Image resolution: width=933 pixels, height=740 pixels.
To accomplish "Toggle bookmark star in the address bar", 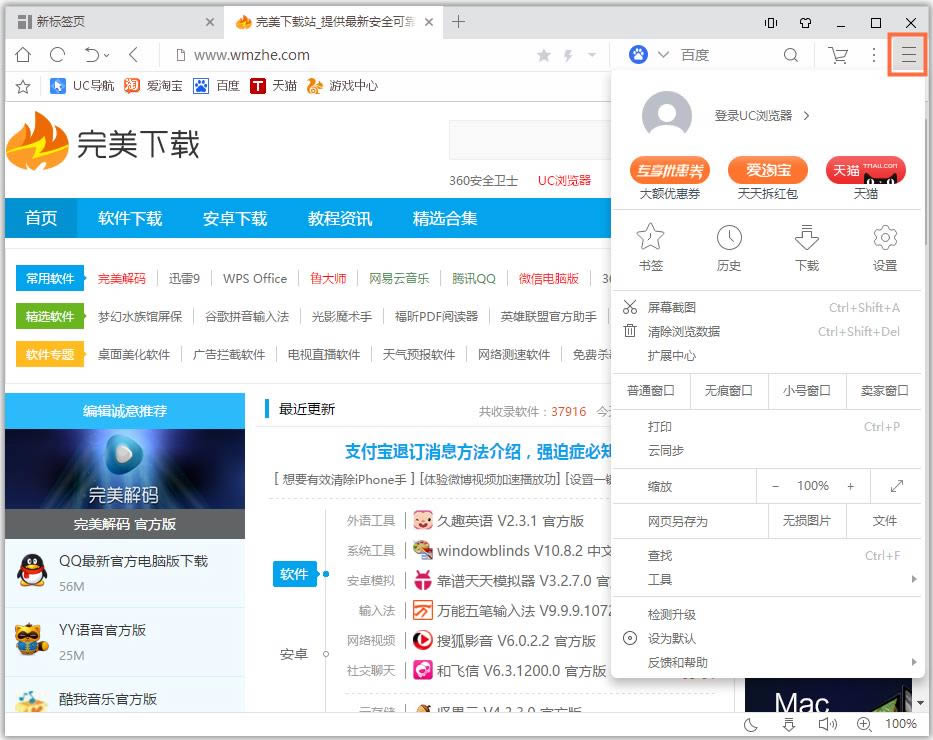I will pyautogui.click(x=544, y=56).
